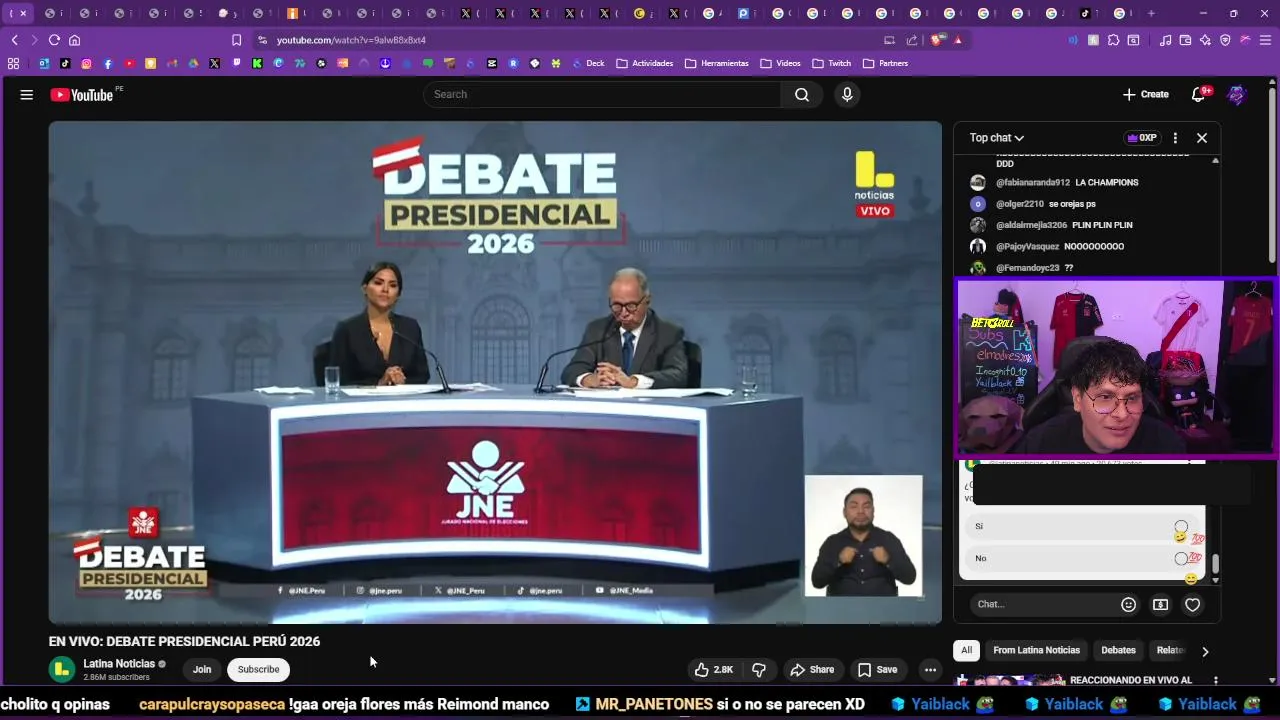Click the debate video player

coord(495,372)
